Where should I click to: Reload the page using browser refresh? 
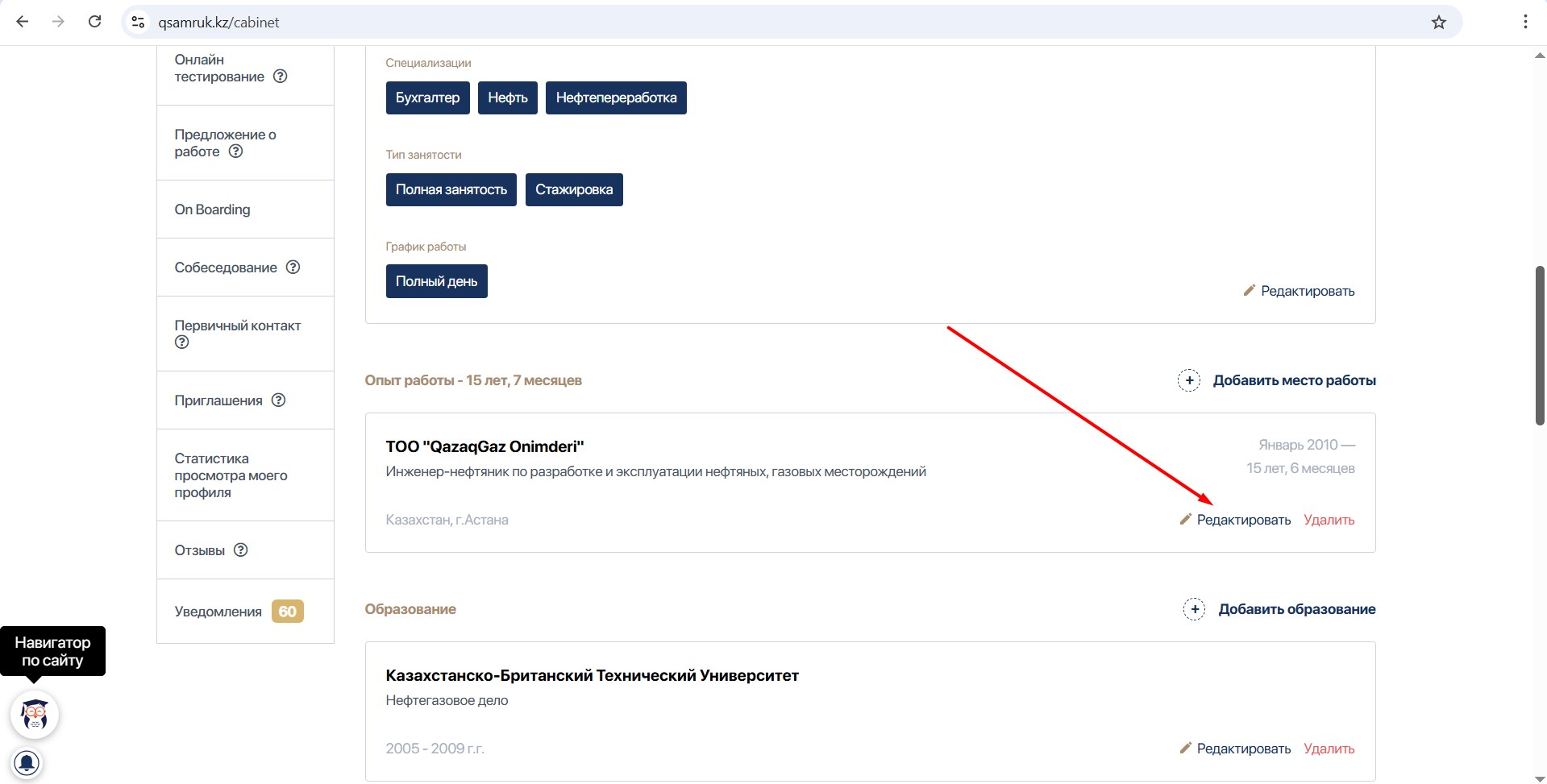[x=94, y=22]
